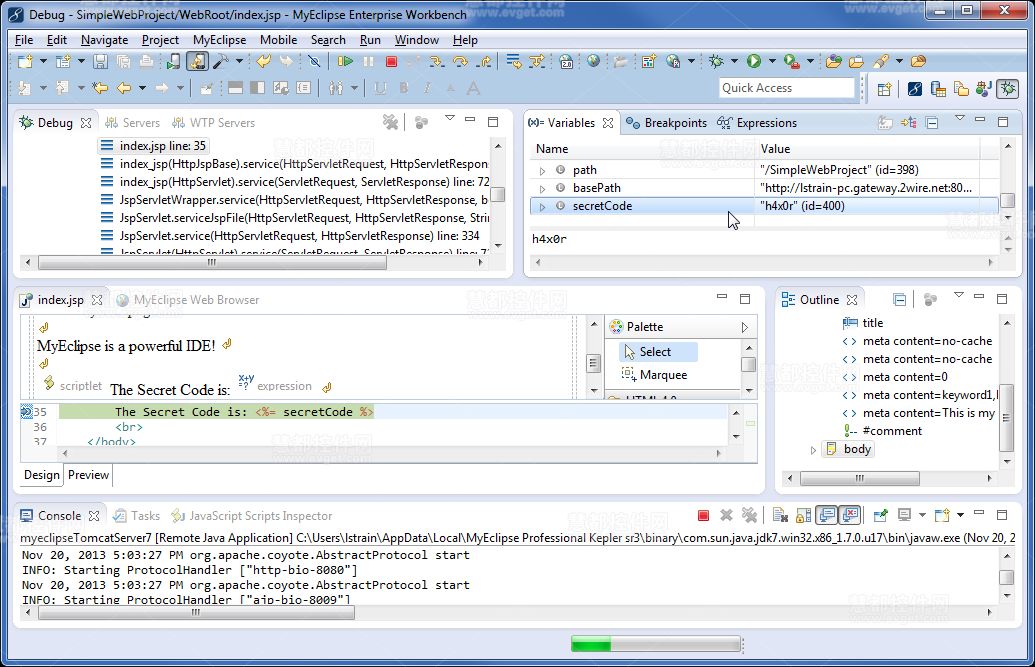The width and height of the screenshot is (1035, 667).
Task: Toggle the vertical split layout icon
Action: click(x=258, y=88)
